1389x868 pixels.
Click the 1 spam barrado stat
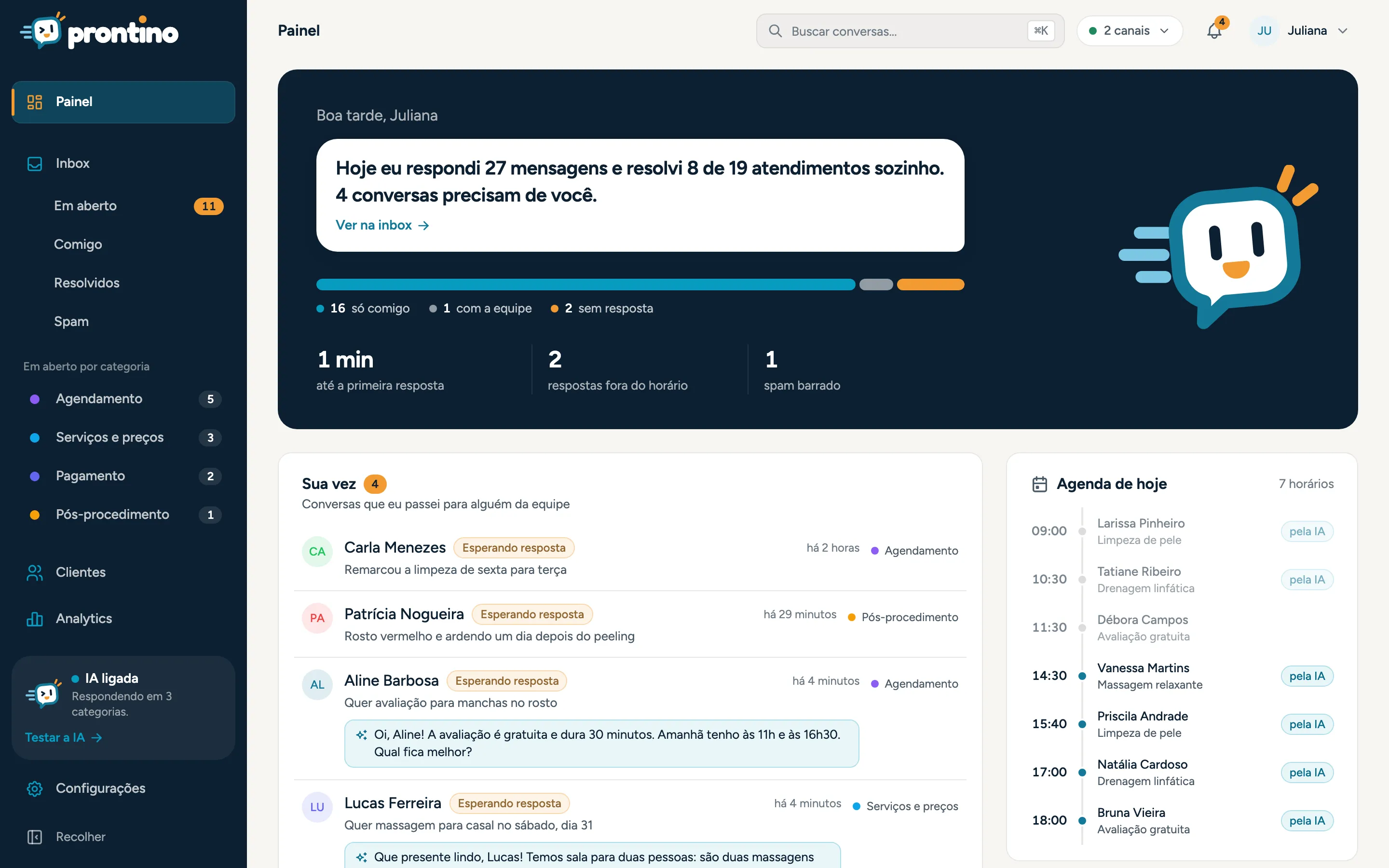[802, 370]
